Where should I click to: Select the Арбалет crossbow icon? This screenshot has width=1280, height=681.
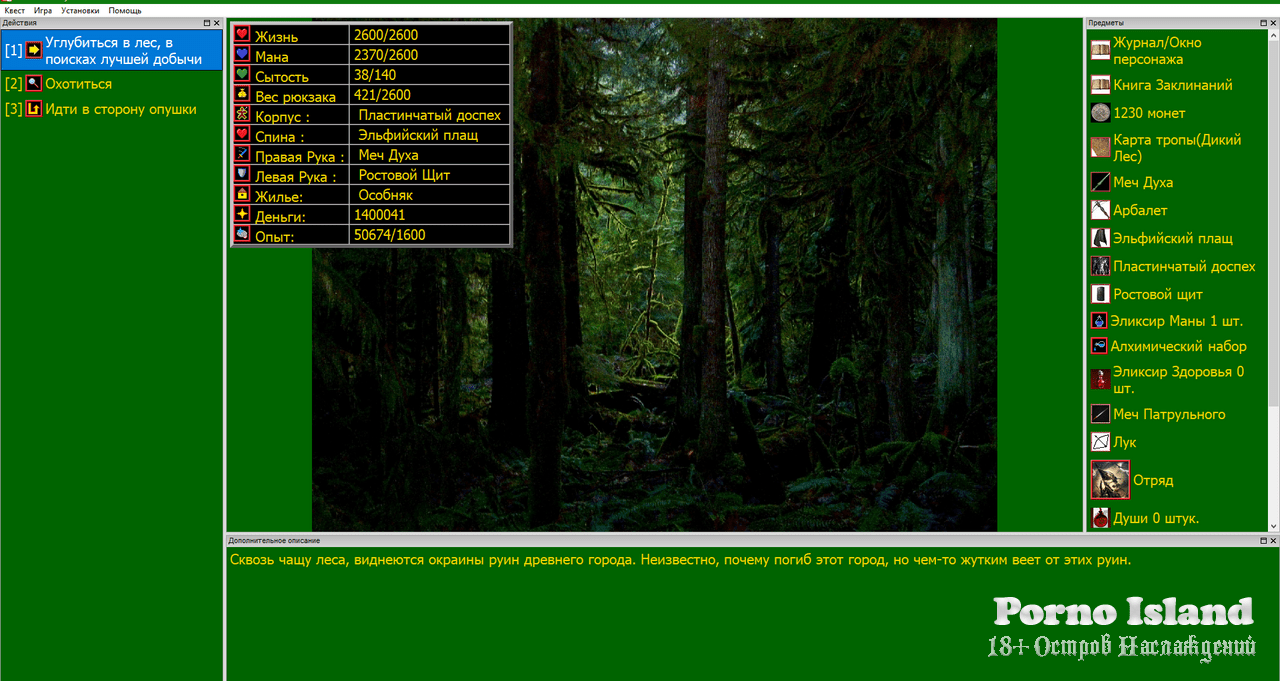(1100, 210)
